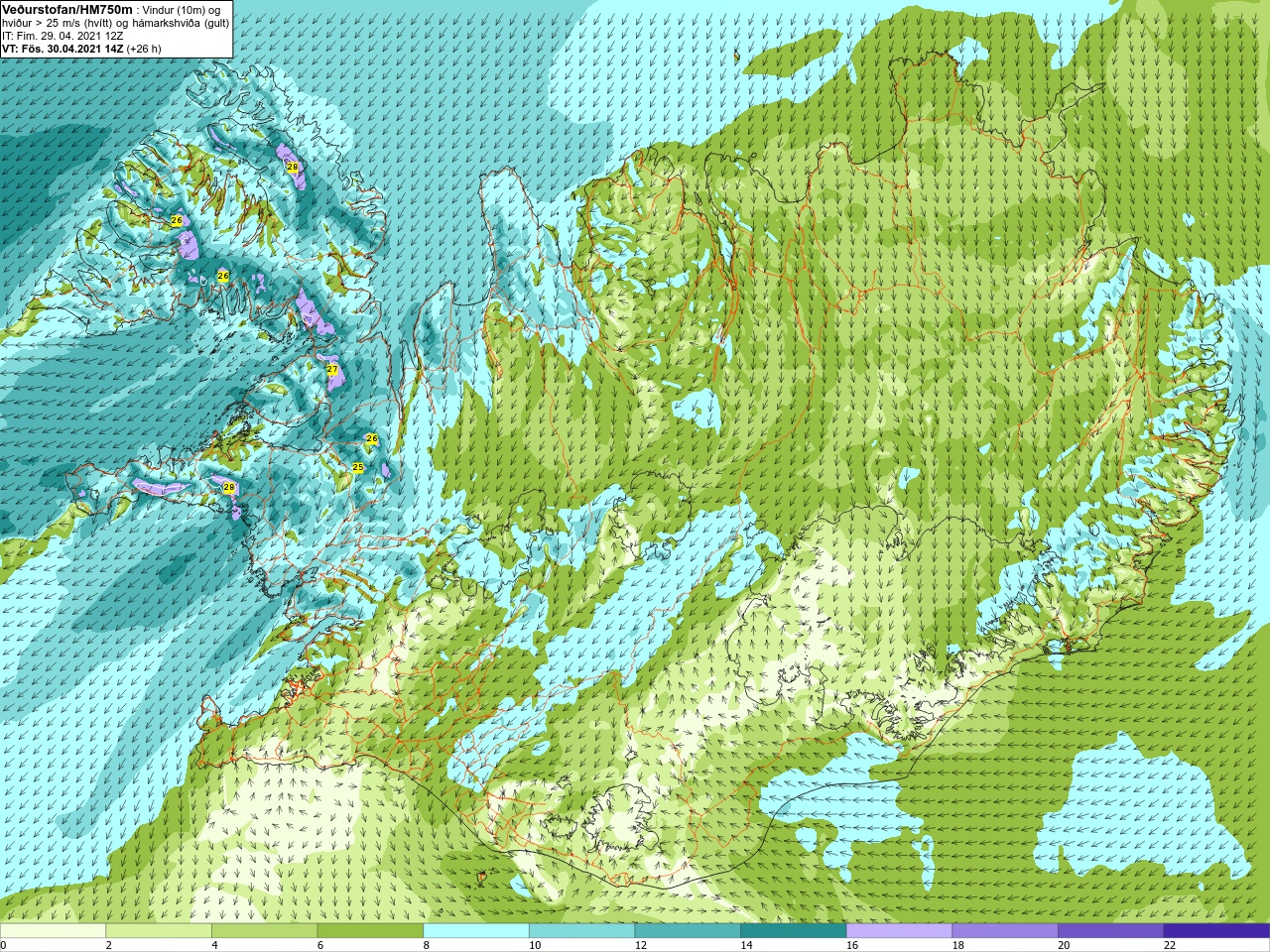Click the 'VT: Fös. 30.04.2021 14Z (+26 h)' line
The width and height of the screenshot is (1270, 952).
point(81,49)
